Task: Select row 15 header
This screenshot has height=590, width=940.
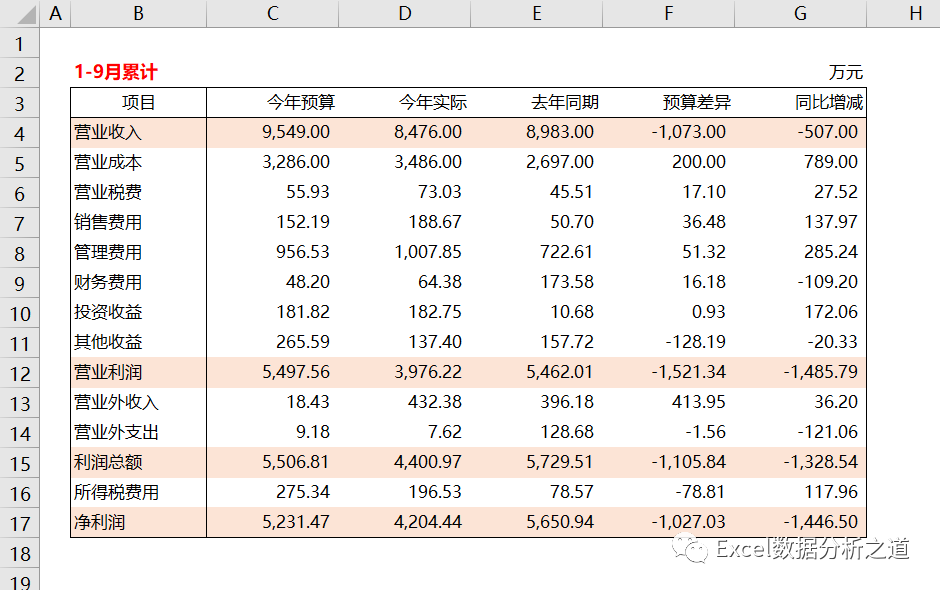Action: pos(20,463)
